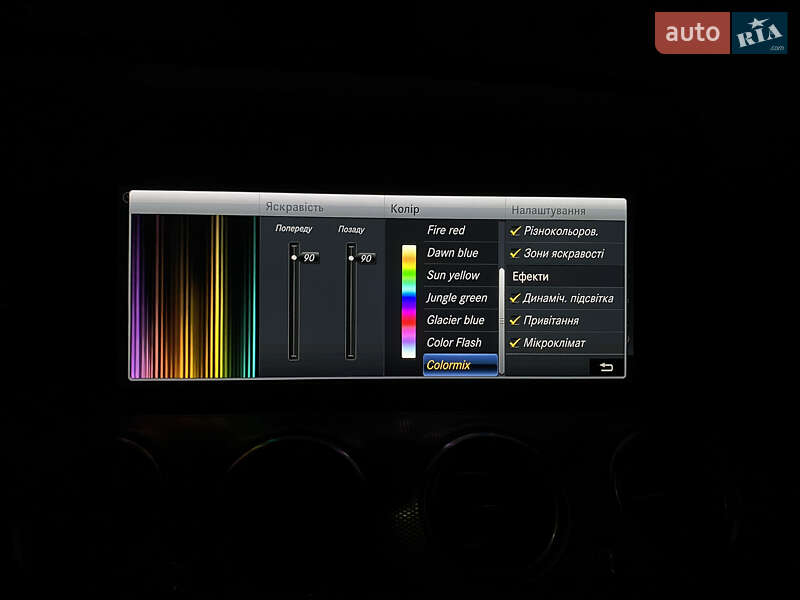Pick the Sun yellow color
800x600 pixels.
(x=454, y=276)
